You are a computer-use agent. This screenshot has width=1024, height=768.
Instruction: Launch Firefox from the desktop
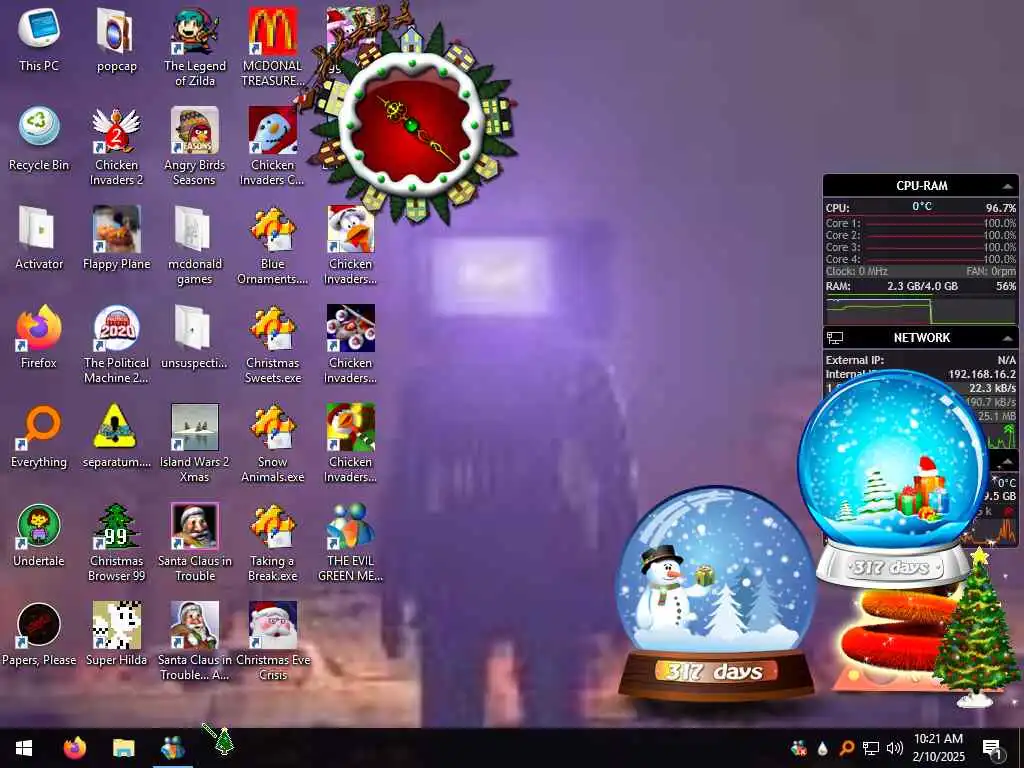[x=39, y=336]
